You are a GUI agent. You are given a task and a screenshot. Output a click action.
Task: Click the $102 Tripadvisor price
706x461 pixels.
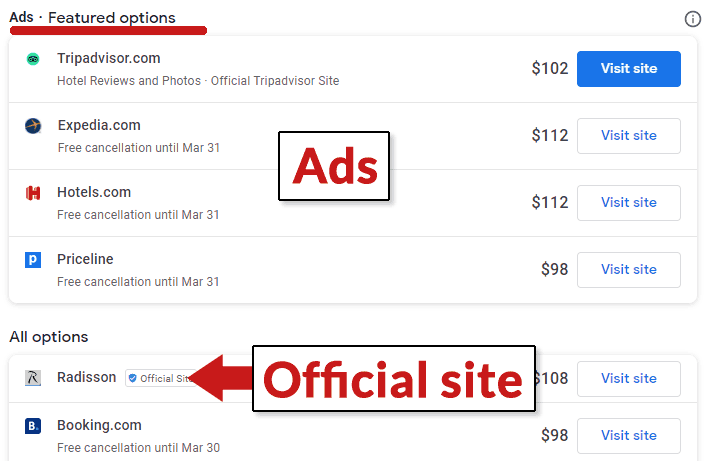(549, 69)
